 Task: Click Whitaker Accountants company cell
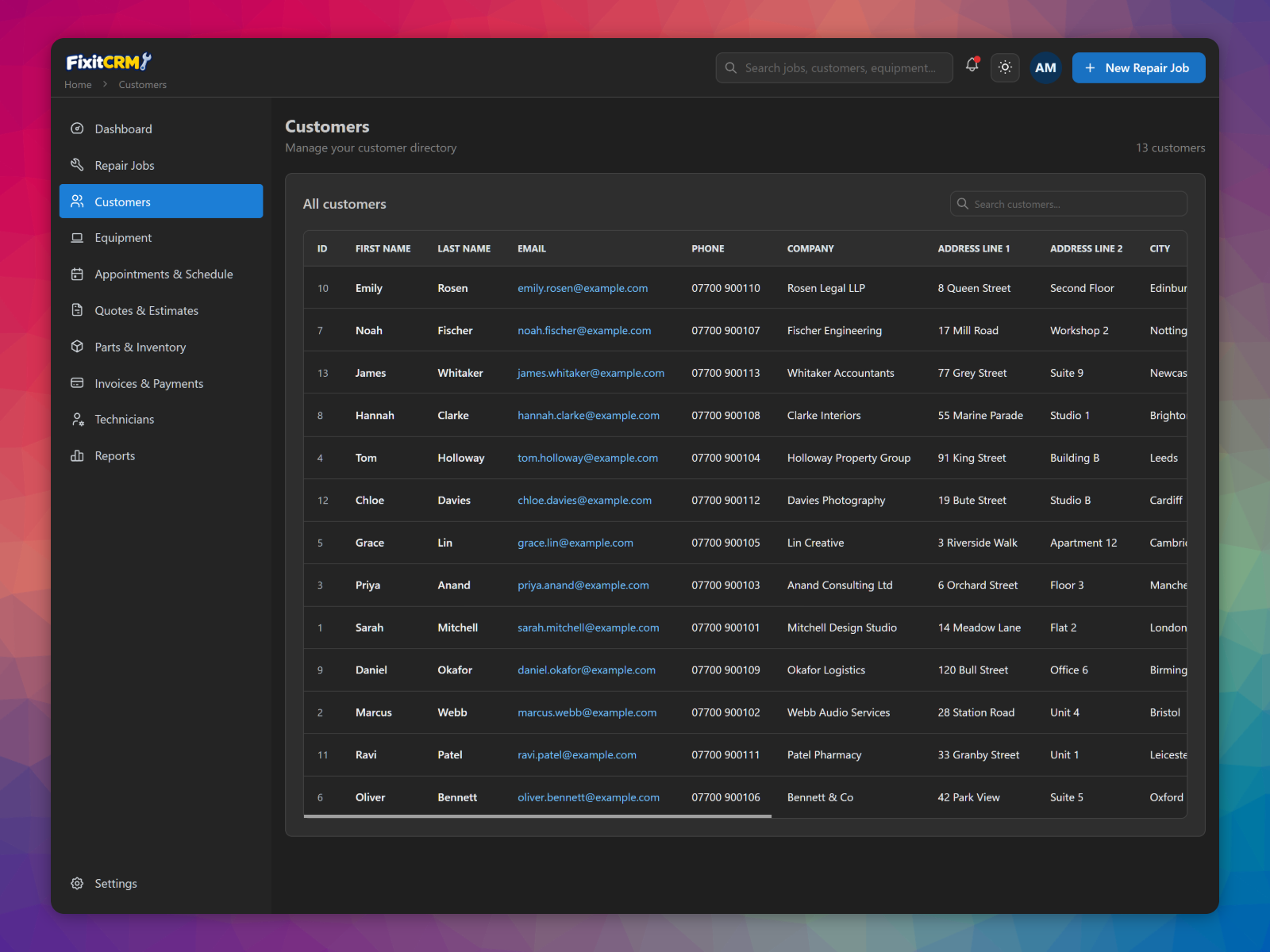(x=841, y=373)
